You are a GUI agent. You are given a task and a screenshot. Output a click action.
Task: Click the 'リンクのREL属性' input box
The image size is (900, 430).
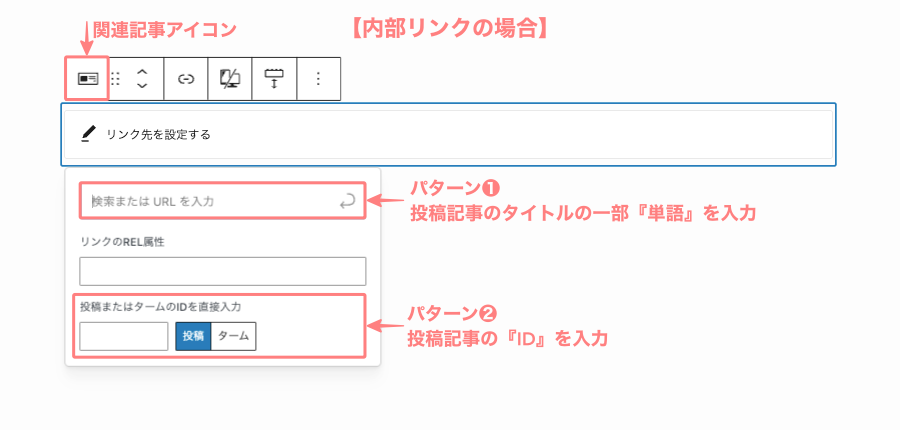click(x=222, y=271)
